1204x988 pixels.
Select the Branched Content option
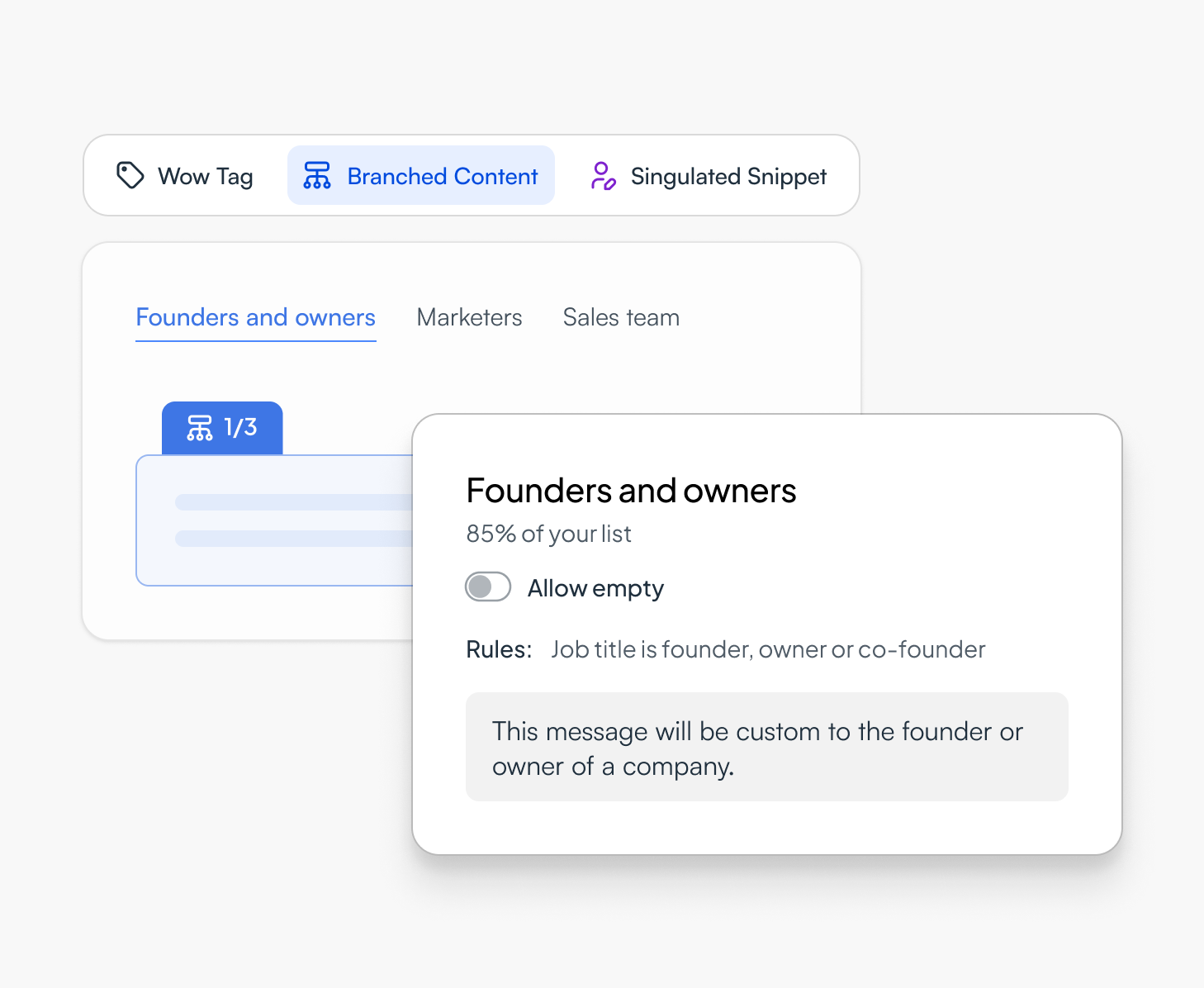pos(421,175)
